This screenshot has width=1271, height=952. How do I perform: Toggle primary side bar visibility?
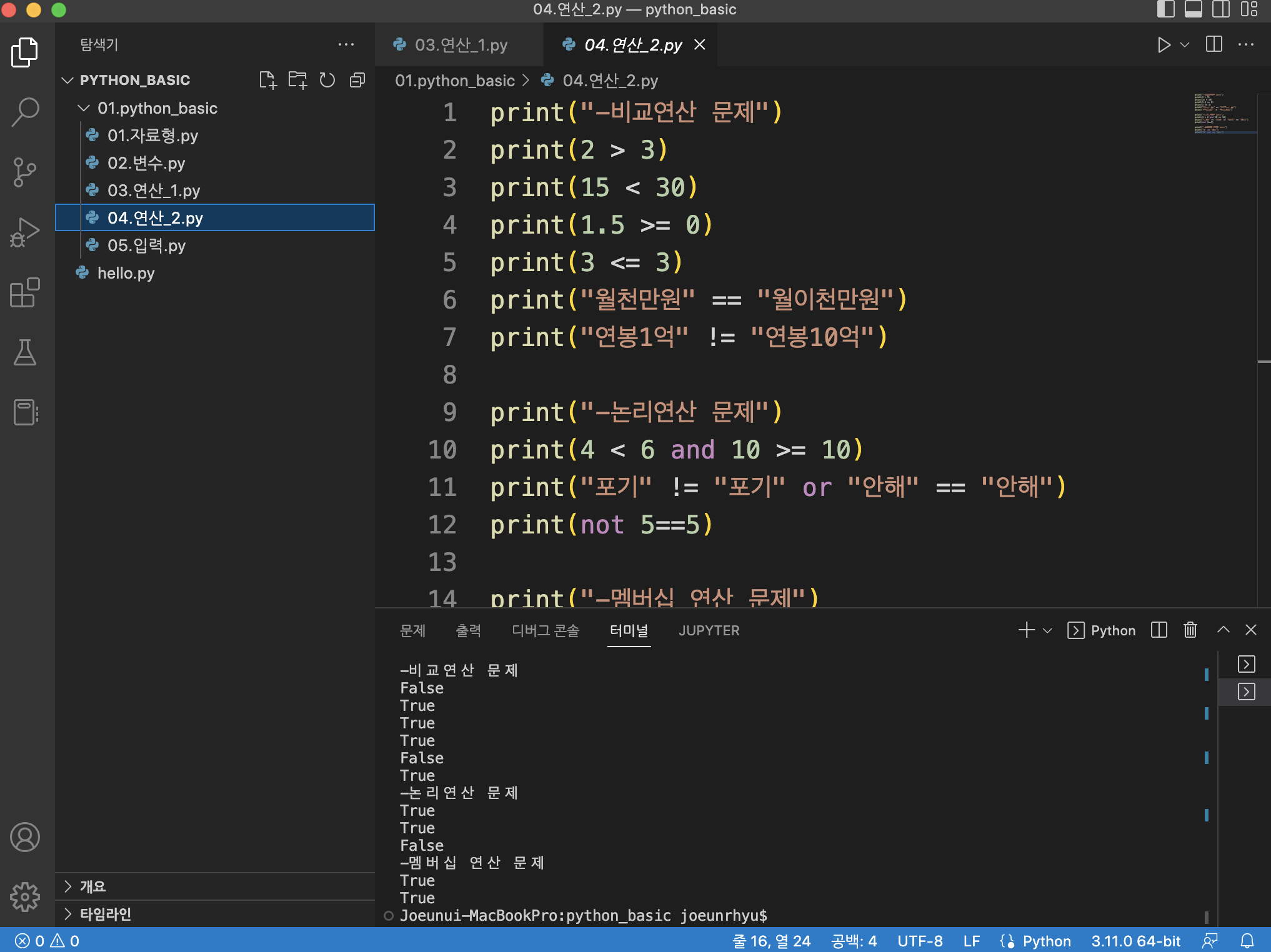(x=1166, y=9)
